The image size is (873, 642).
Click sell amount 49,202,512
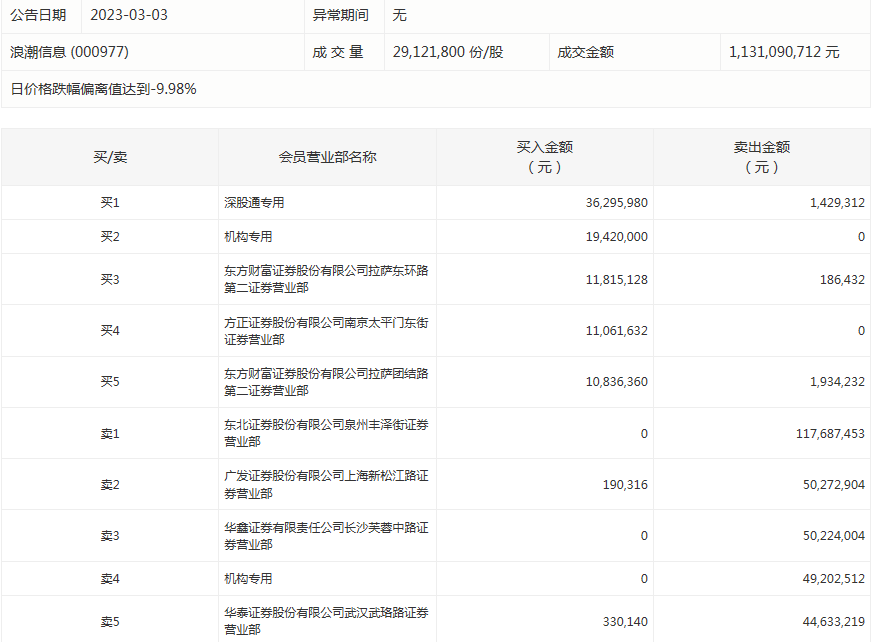pos(833,579)
